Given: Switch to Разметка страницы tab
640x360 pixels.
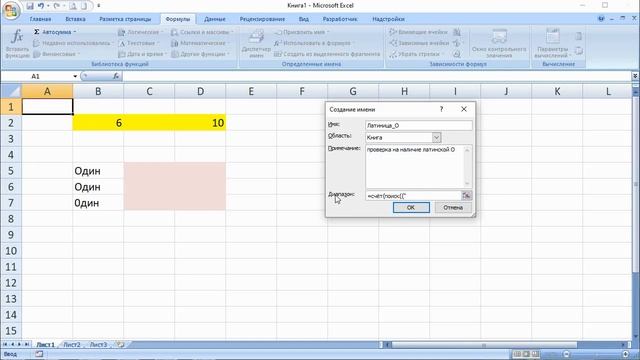Looking at the screenshot, I should pos(125,19).
